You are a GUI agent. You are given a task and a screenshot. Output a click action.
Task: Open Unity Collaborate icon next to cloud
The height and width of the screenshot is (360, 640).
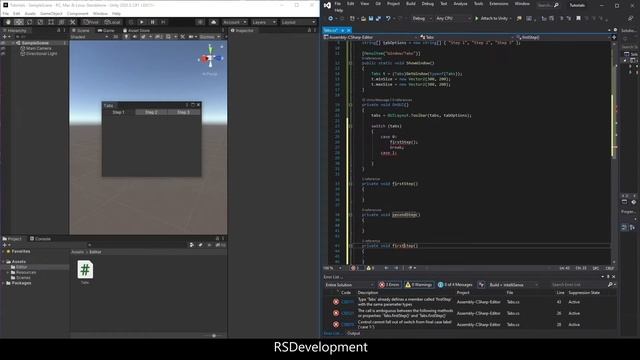(x=200, y=22)
